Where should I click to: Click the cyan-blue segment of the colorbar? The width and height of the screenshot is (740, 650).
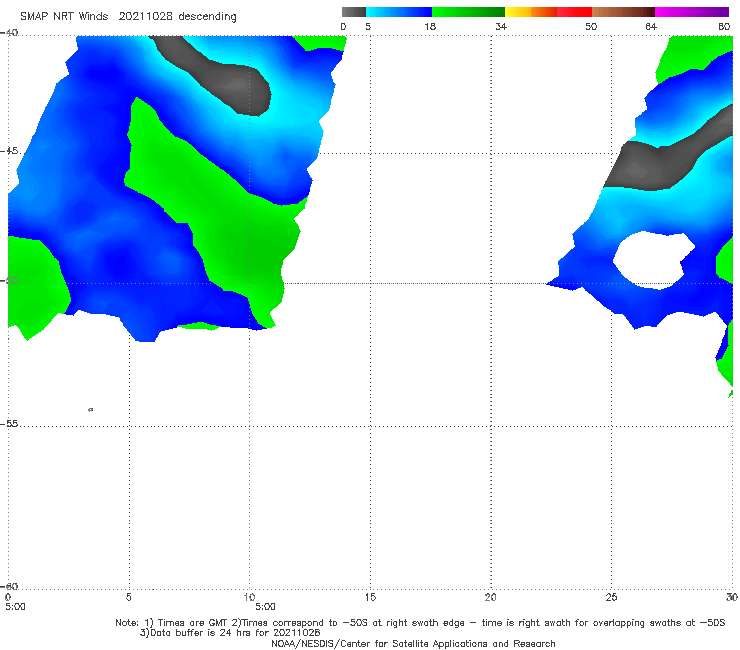399,12
